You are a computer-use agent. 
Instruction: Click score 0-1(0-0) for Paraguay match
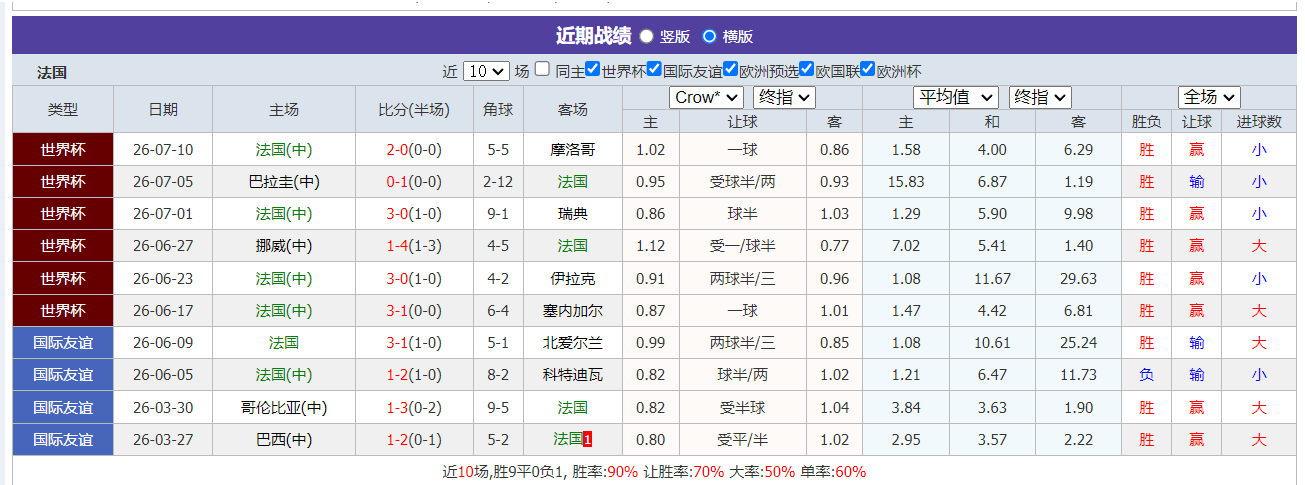pos(414,182)
